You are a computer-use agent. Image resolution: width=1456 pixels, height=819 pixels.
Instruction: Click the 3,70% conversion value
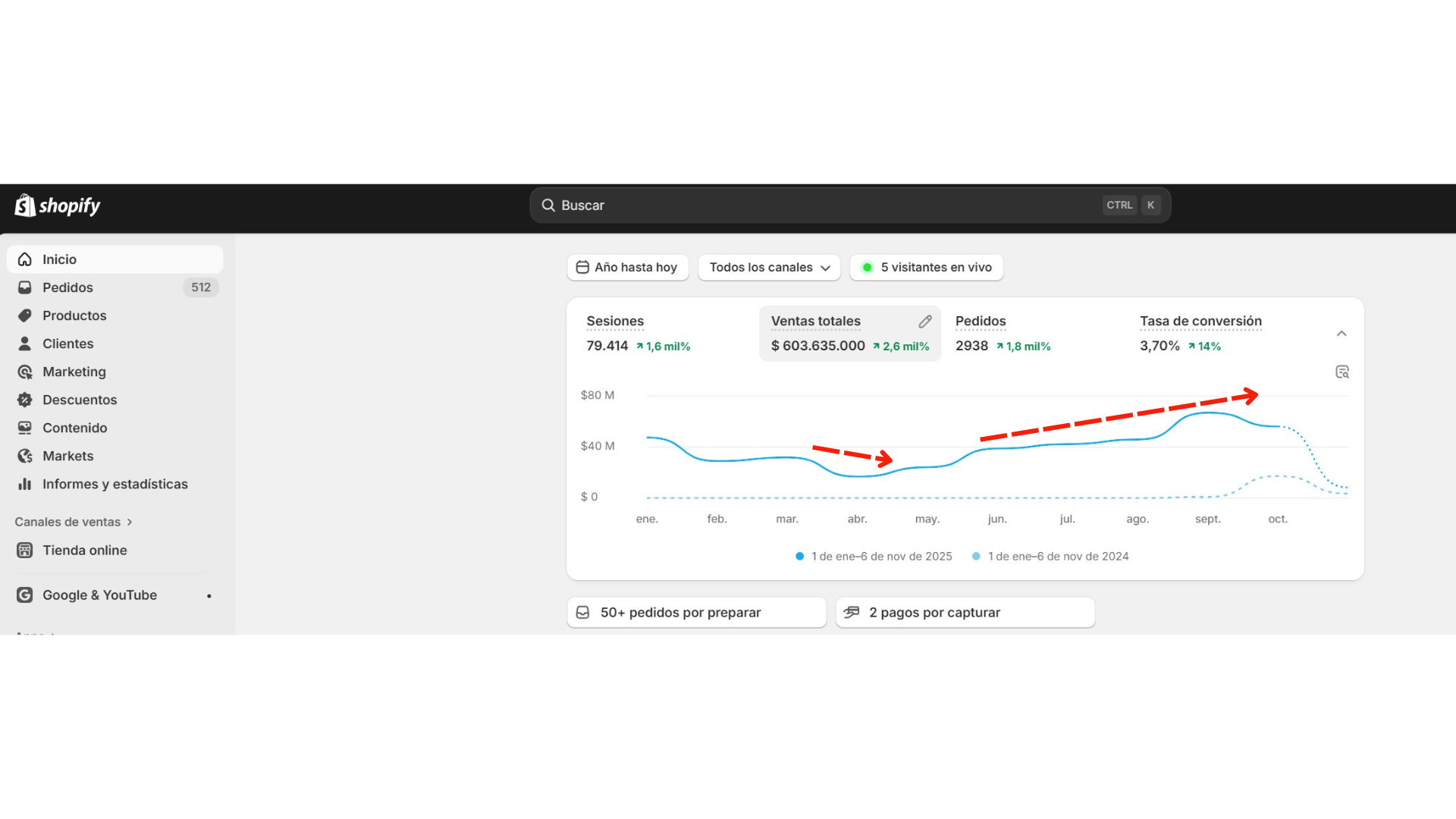click(1159, 346)
